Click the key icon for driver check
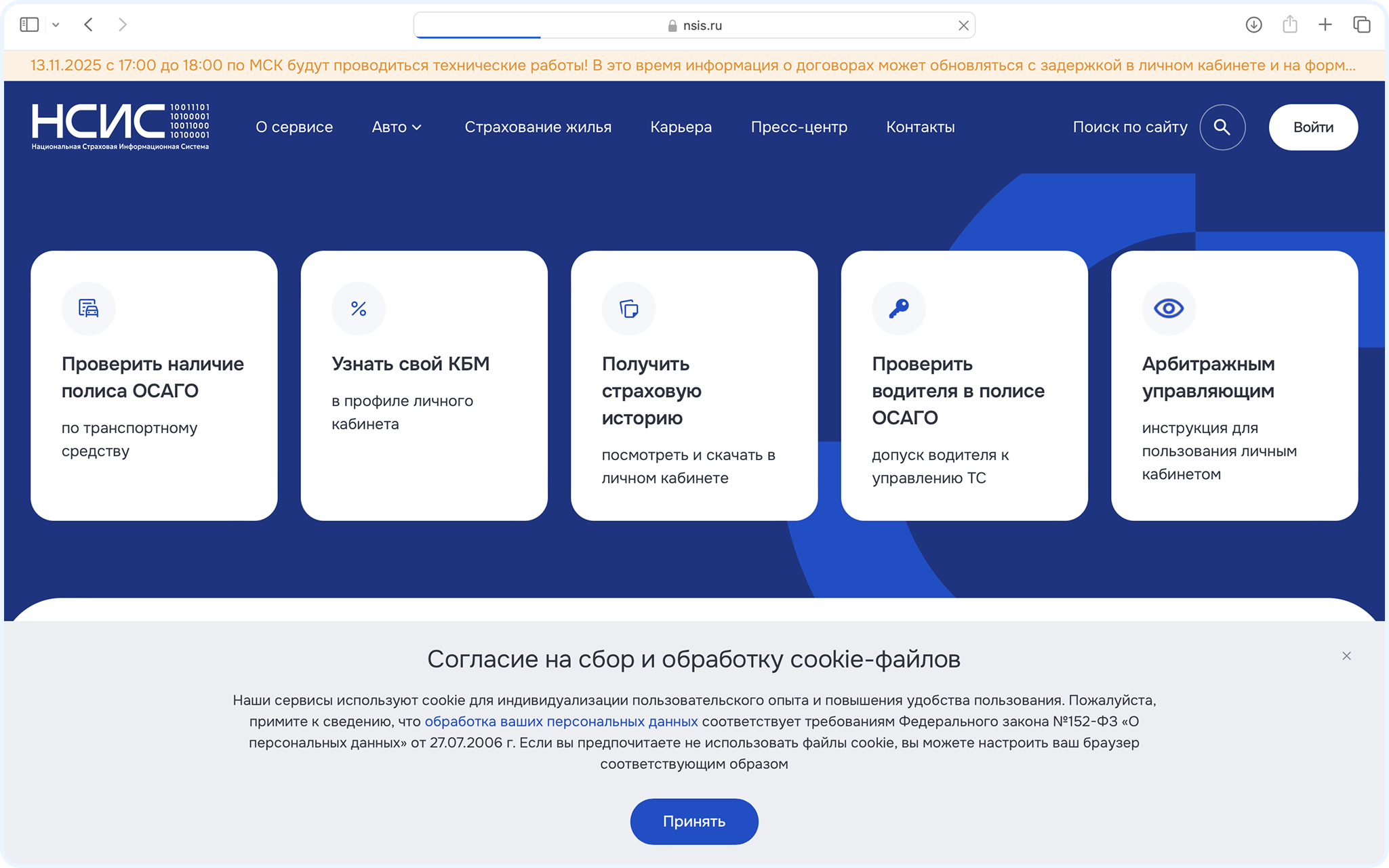Image resolution: width=1389 pixels, height=868 pixels. click(x=899, y=308)
